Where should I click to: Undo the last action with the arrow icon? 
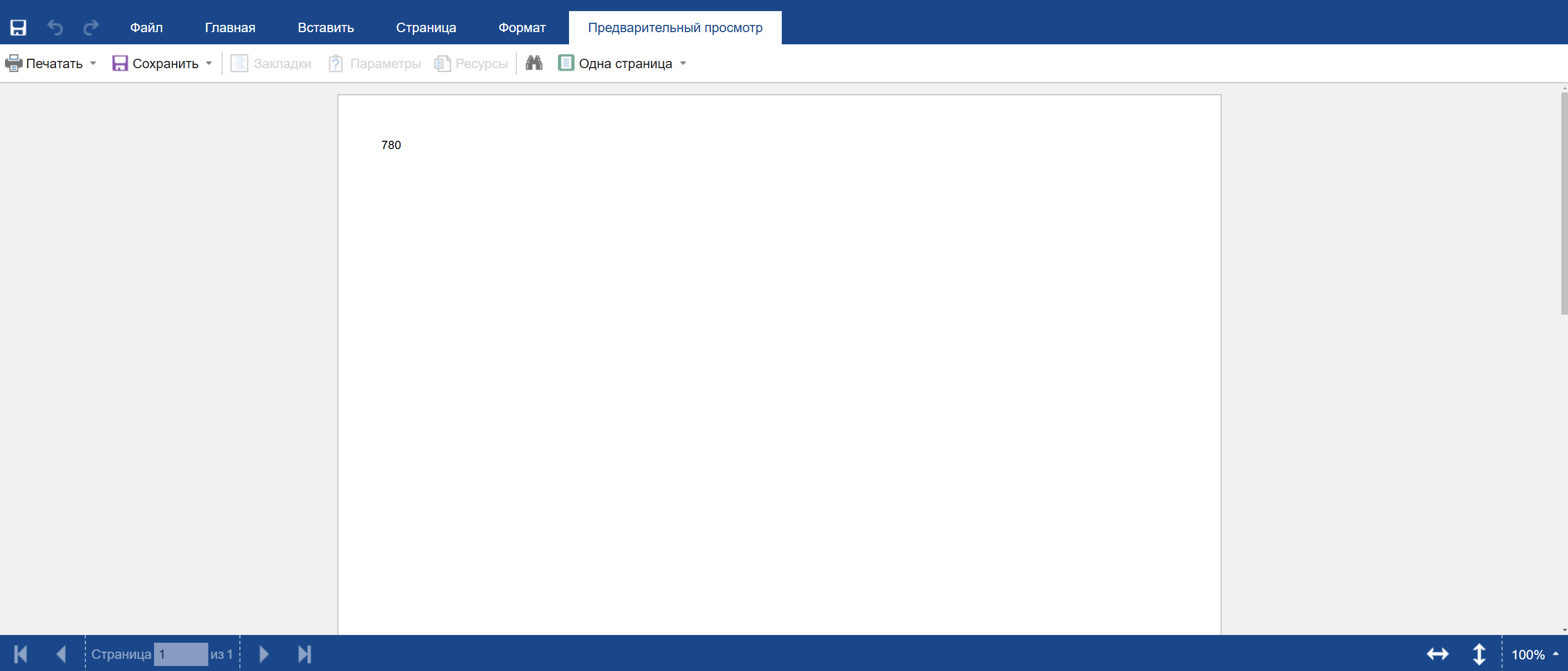point(55,27)
